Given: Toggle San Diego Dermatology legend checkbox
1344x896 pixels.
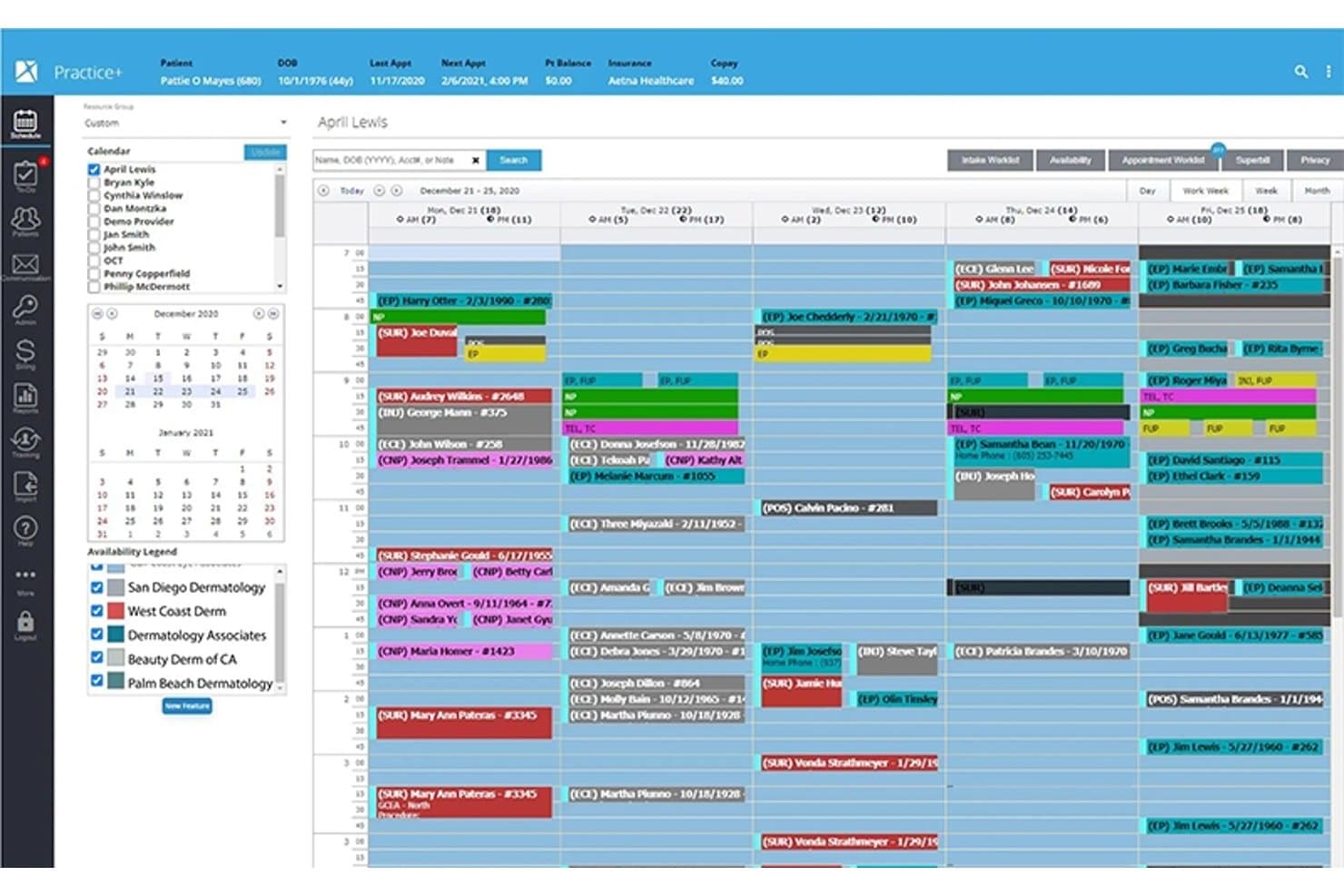Looking at the screenshot, I should click(x=97, y=587).
